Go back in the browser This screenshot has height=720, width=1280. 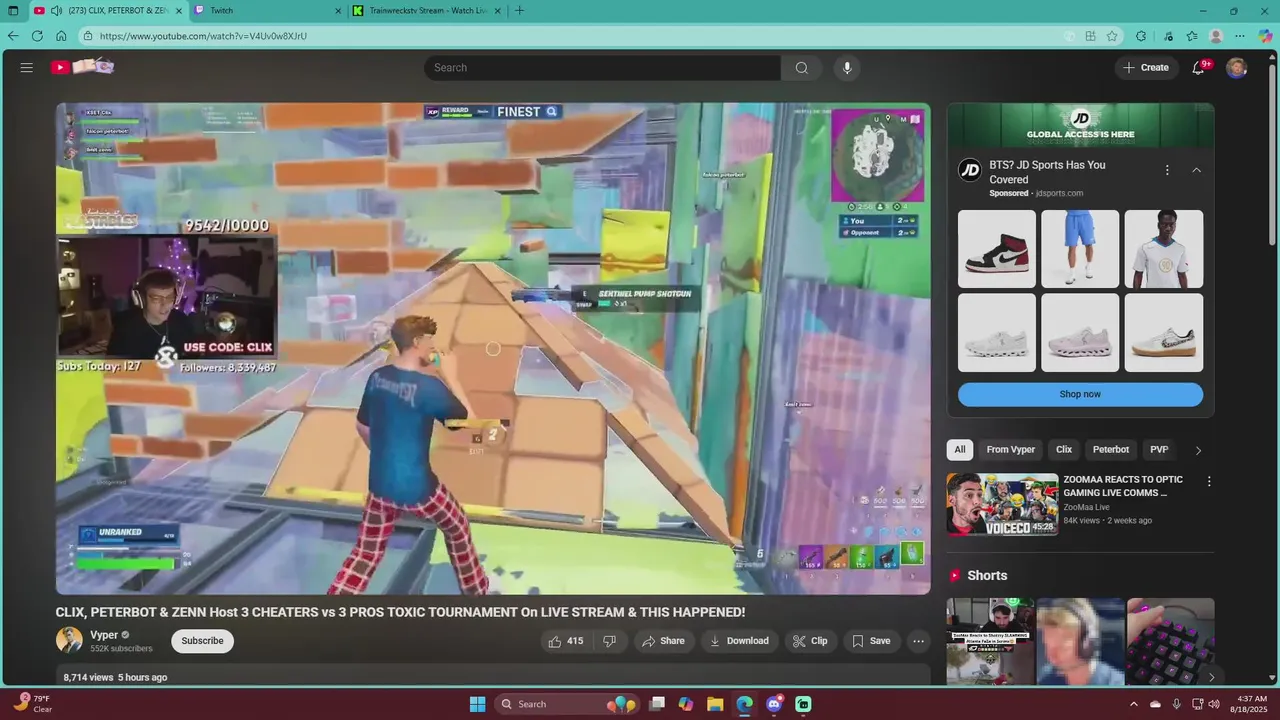point(13,36)
